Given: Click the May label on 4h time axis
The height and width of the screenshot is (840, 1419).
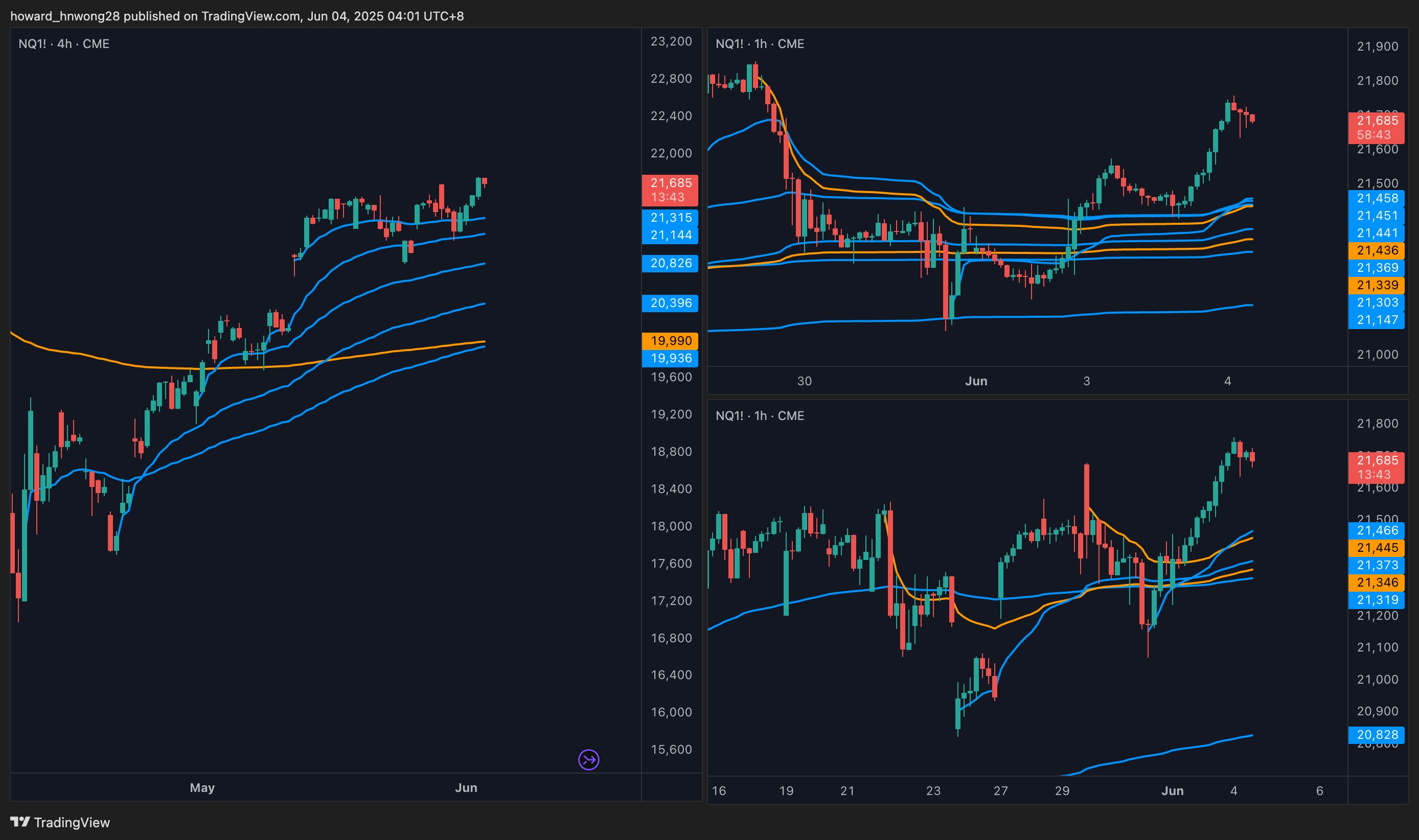Looking at the screenshot, I should coord(202,788).
